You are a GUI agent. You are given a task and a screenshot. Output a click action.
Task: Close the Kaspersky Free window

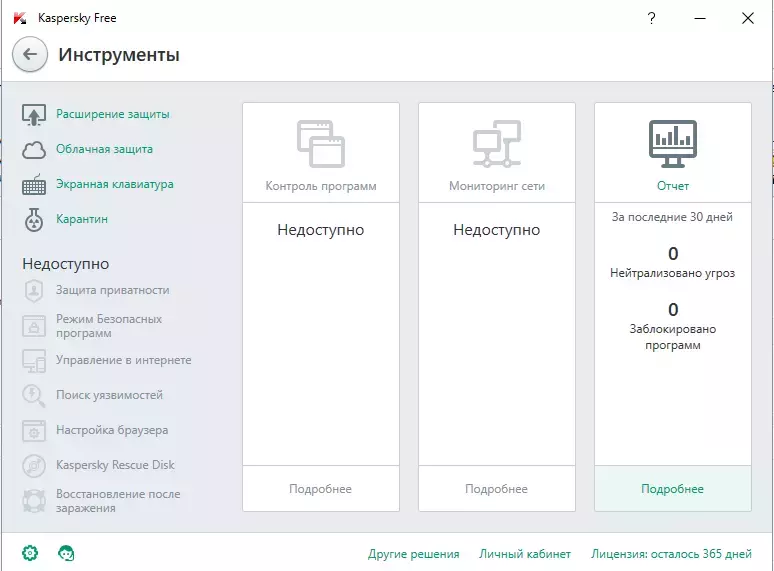point(748,18)
